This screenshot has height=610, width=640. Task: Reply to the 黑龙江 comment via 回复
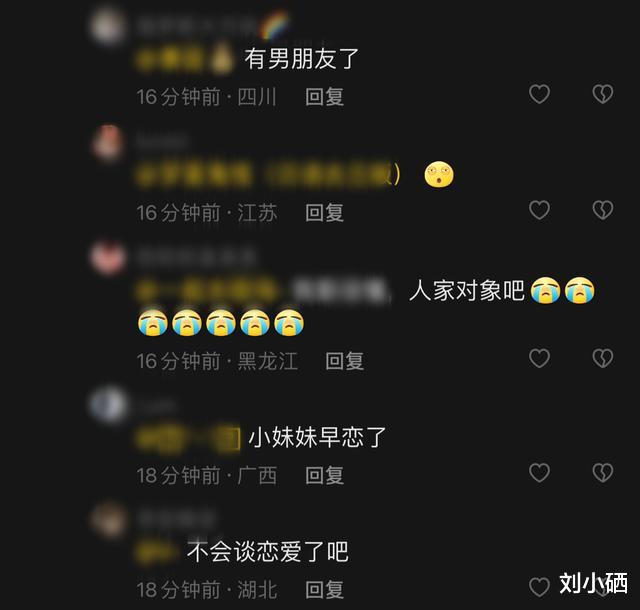[344, 361]
